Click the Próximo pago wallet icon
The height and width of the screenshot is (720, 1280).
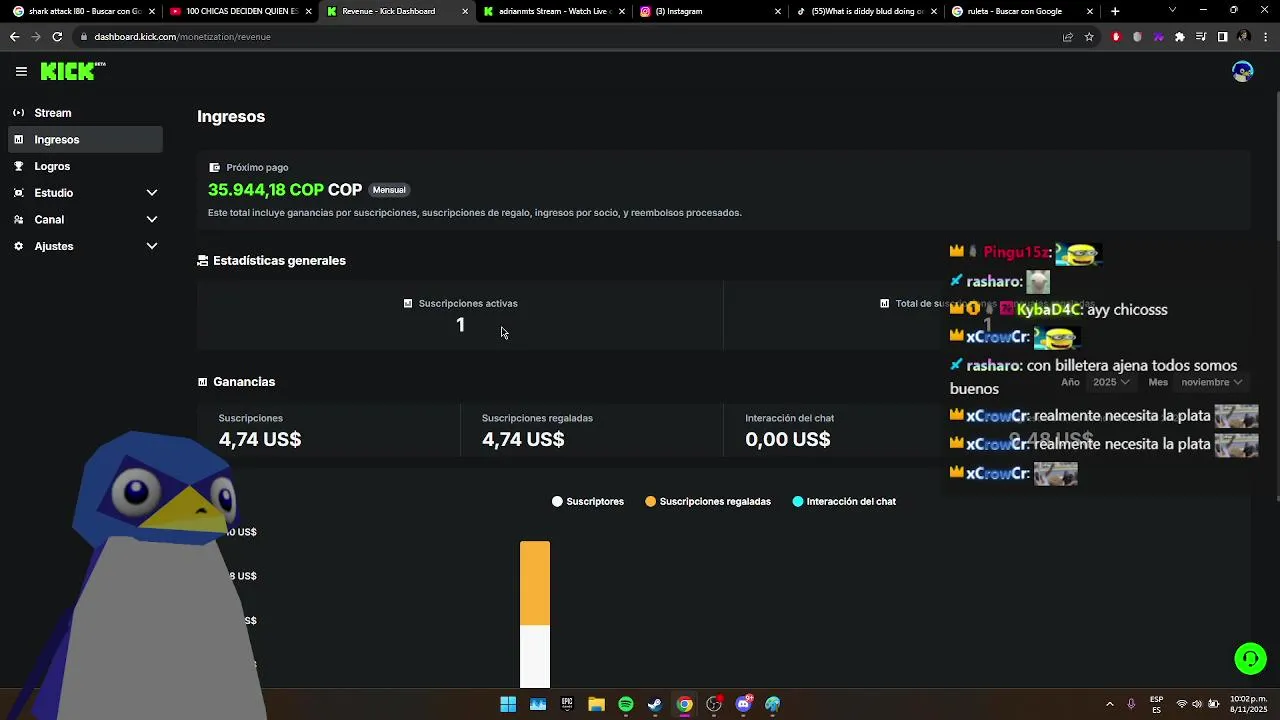click(214, 168)
